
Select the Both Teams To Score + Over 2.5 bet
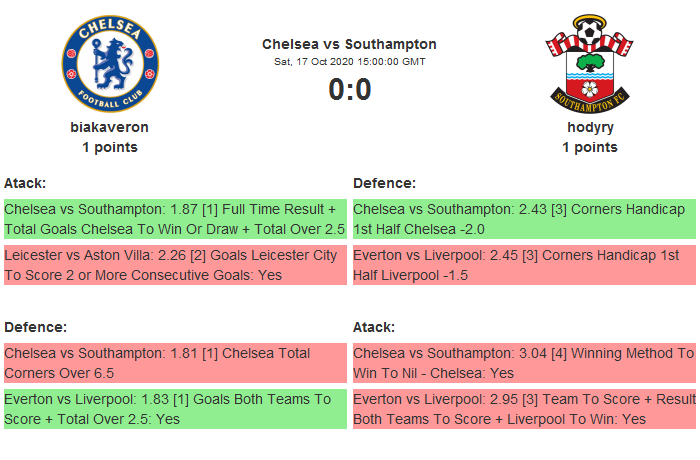tap(175, 409)
